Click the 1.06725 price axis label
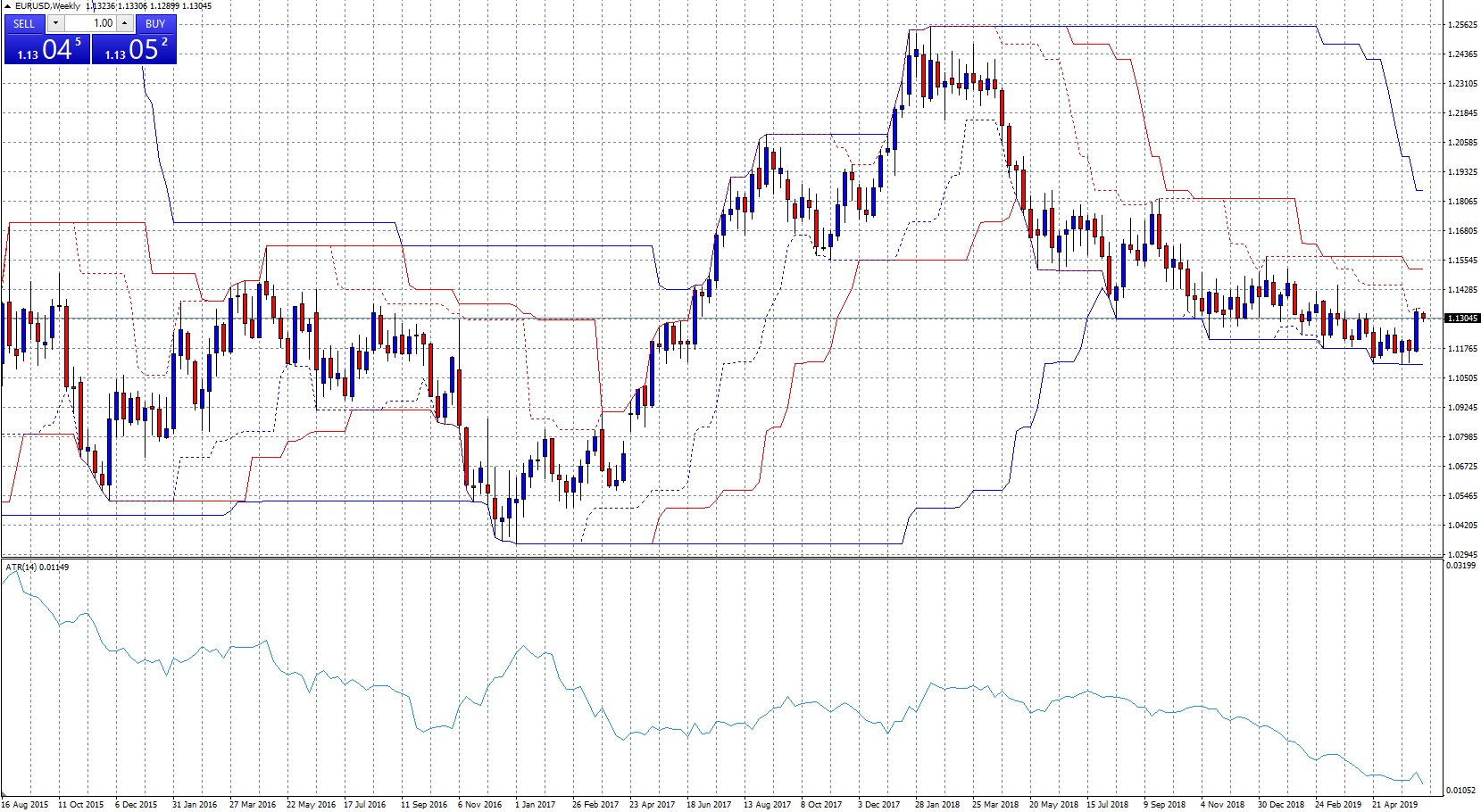Screen dimensions: 1481x812 [1462, 467]
